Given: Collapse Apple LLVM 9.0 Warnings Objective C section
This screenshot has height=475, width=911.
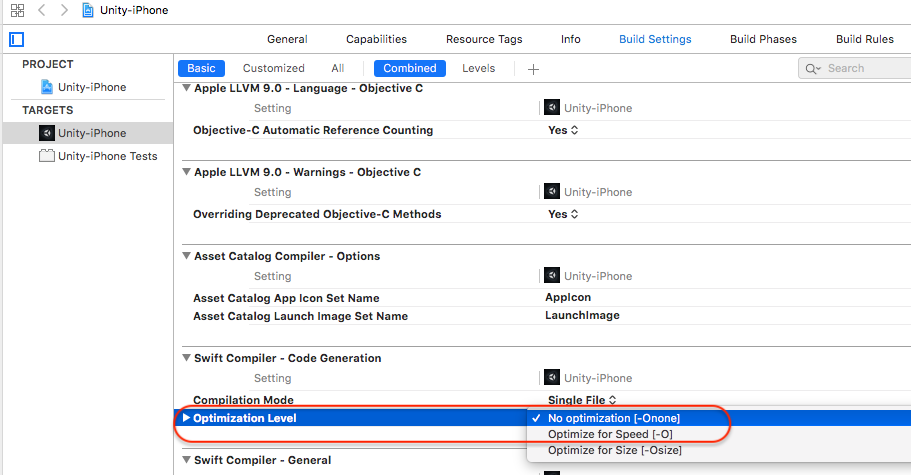Looking at the screenshot, I should coord(186,172).
